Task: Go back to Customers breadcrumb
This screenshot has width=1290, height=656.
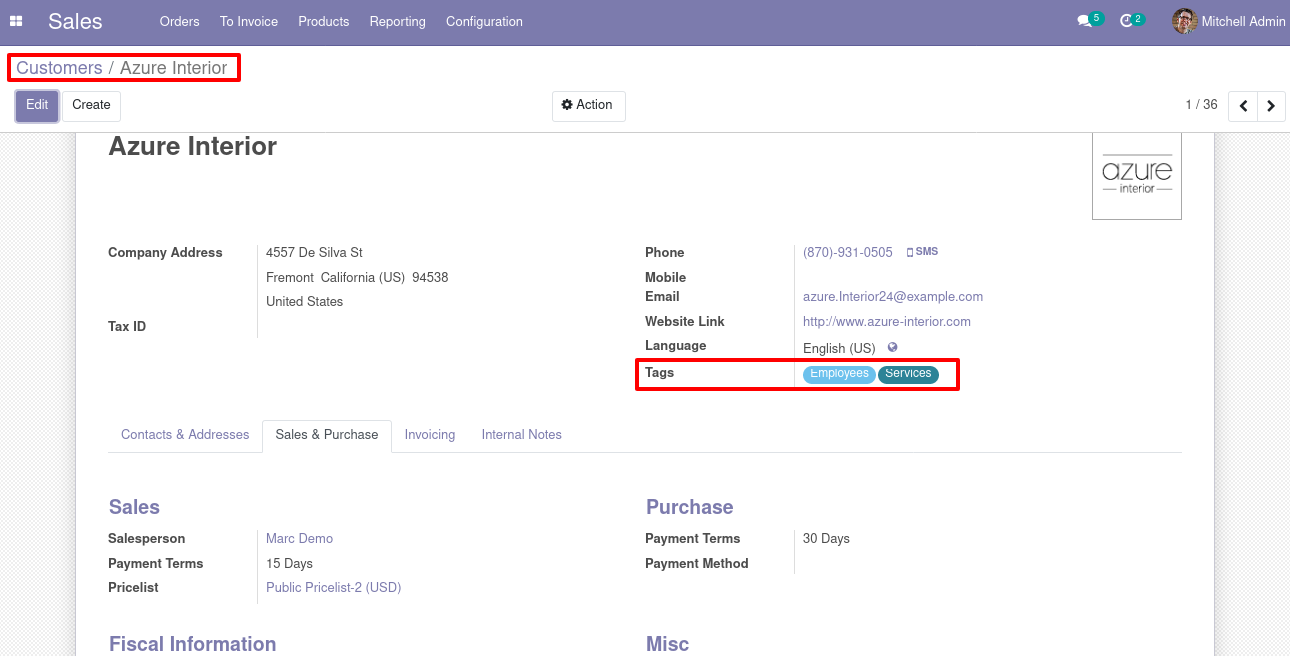Action: click(x=59, y=68)
